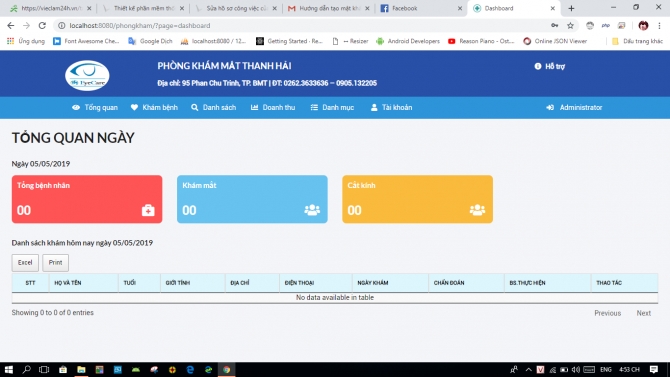Bookmark this page with the star icon

click(x=570, y=26)
